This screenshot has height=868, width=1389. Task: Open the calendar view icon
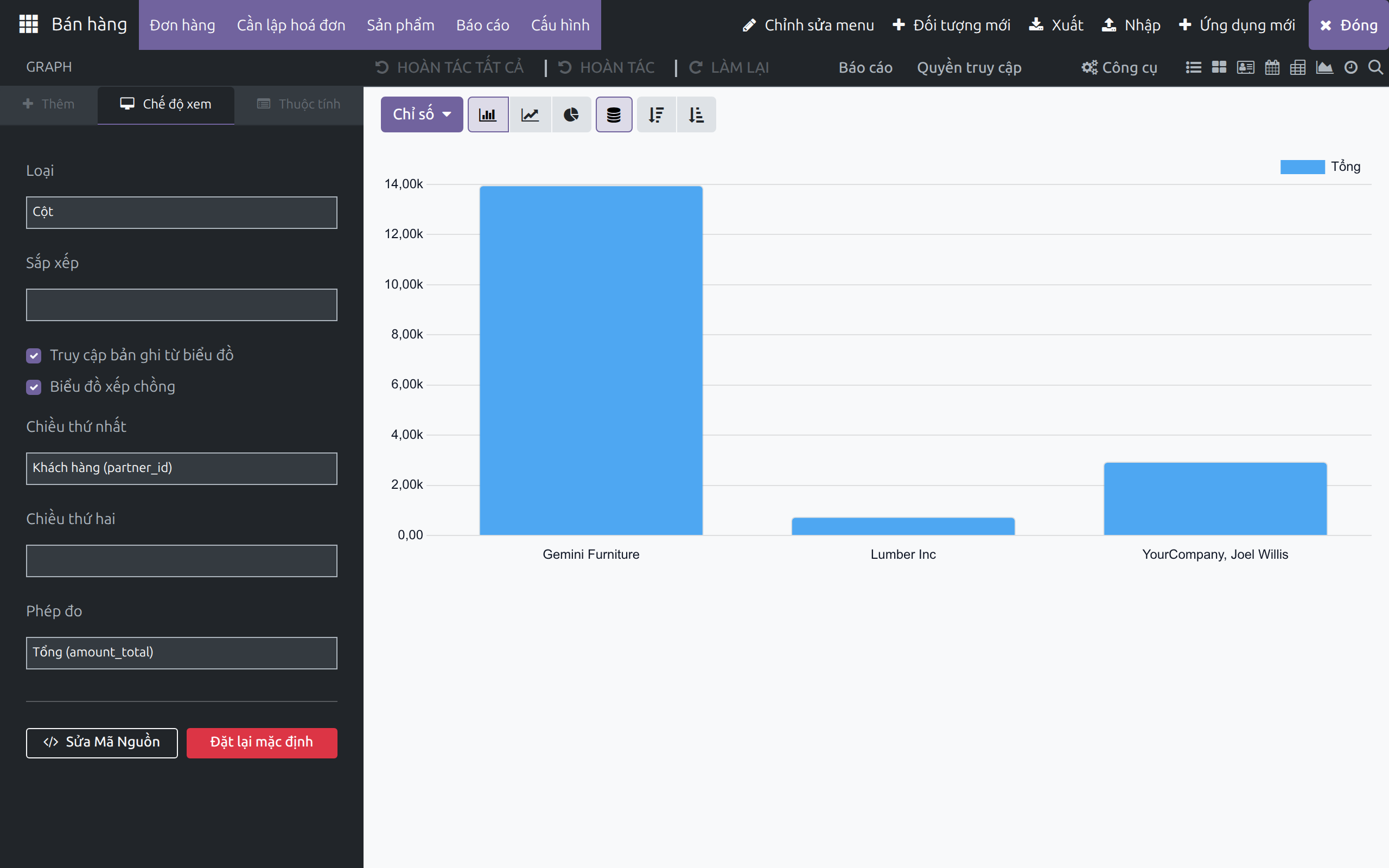coord(1272,68)
